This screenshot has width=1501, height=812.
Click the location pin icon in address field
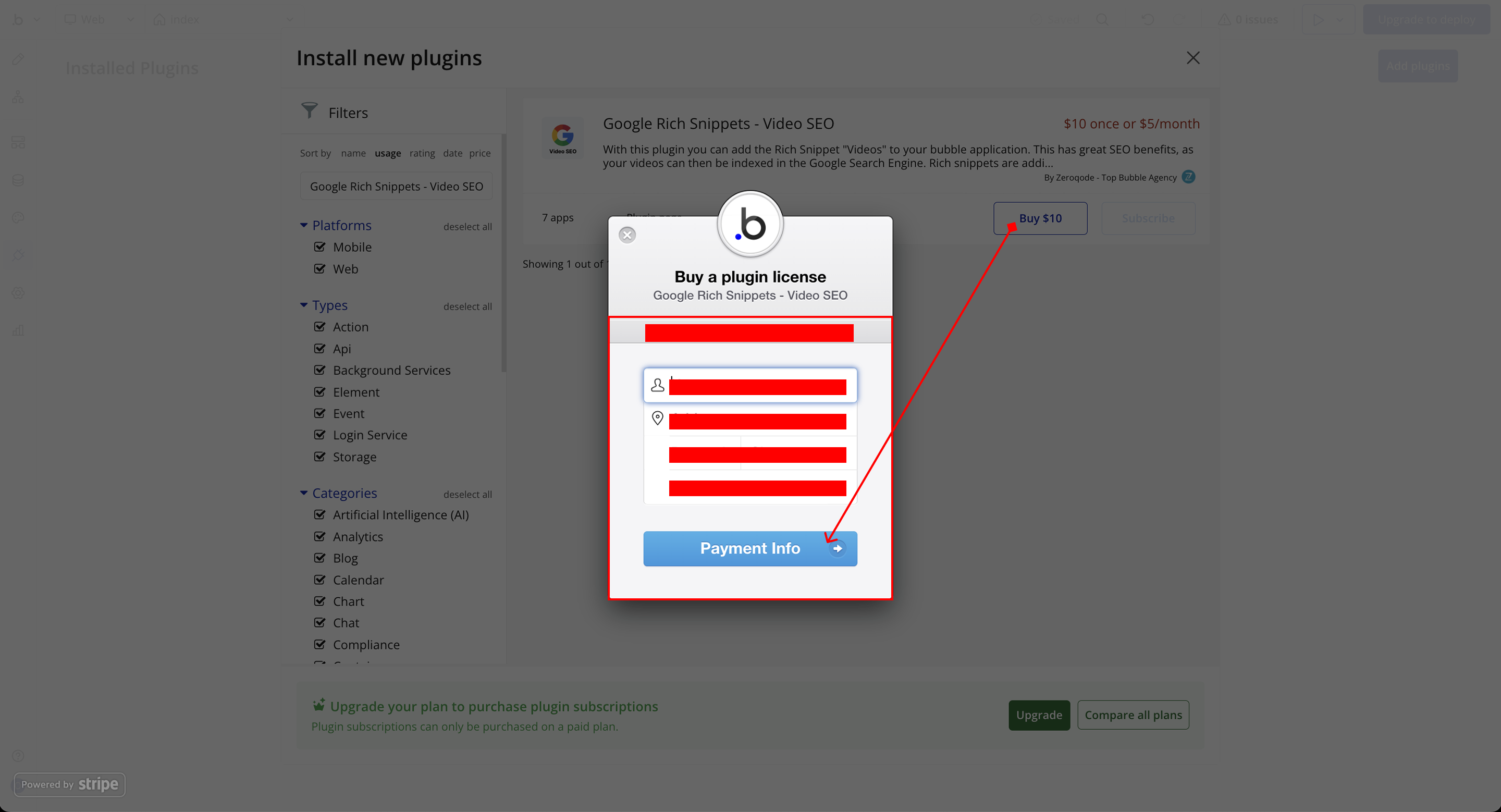[657, 418]
